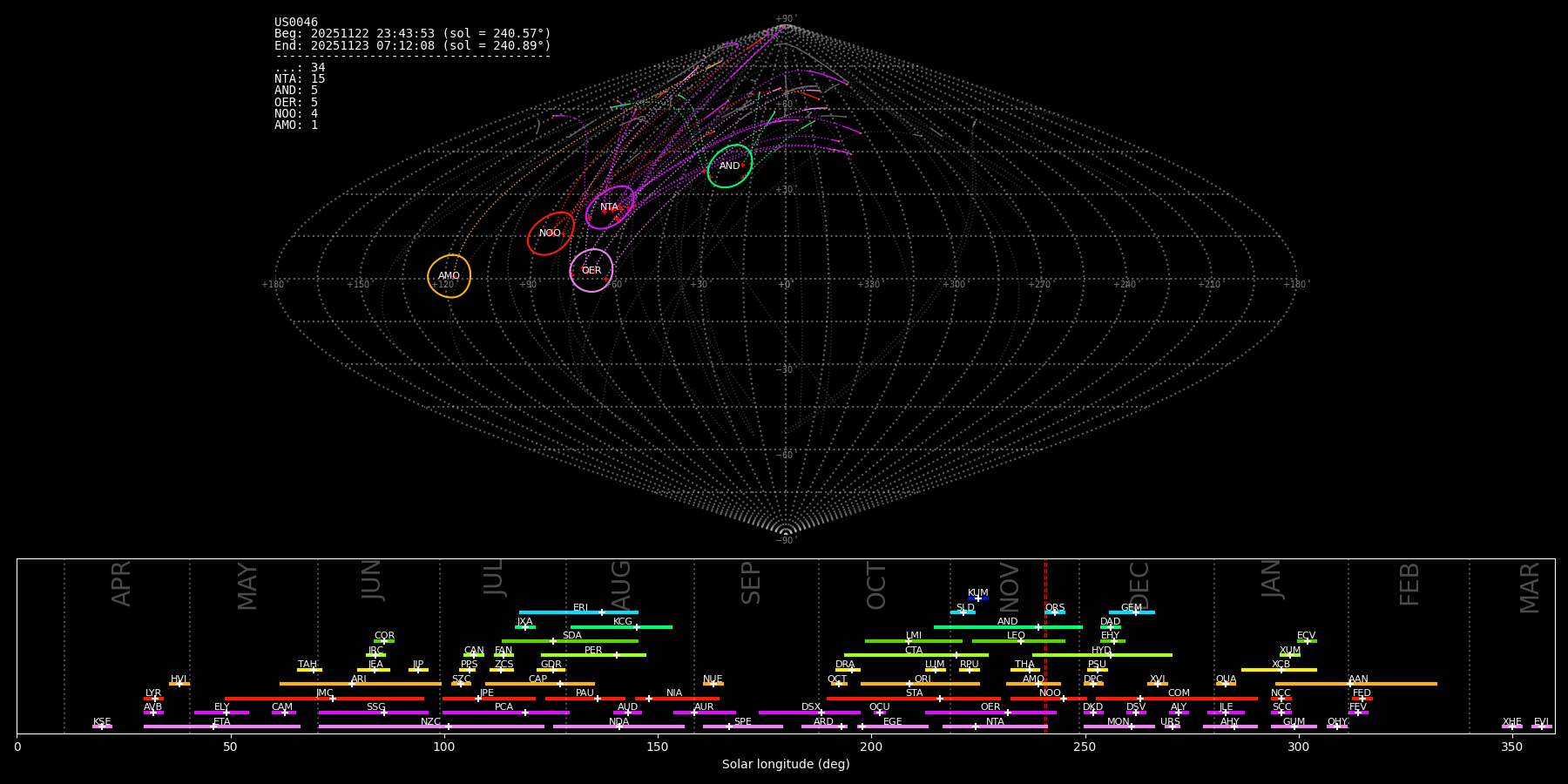Click the KUM shower bar at top
Viewport: 1568px width, 784px height.
point(978,598)
